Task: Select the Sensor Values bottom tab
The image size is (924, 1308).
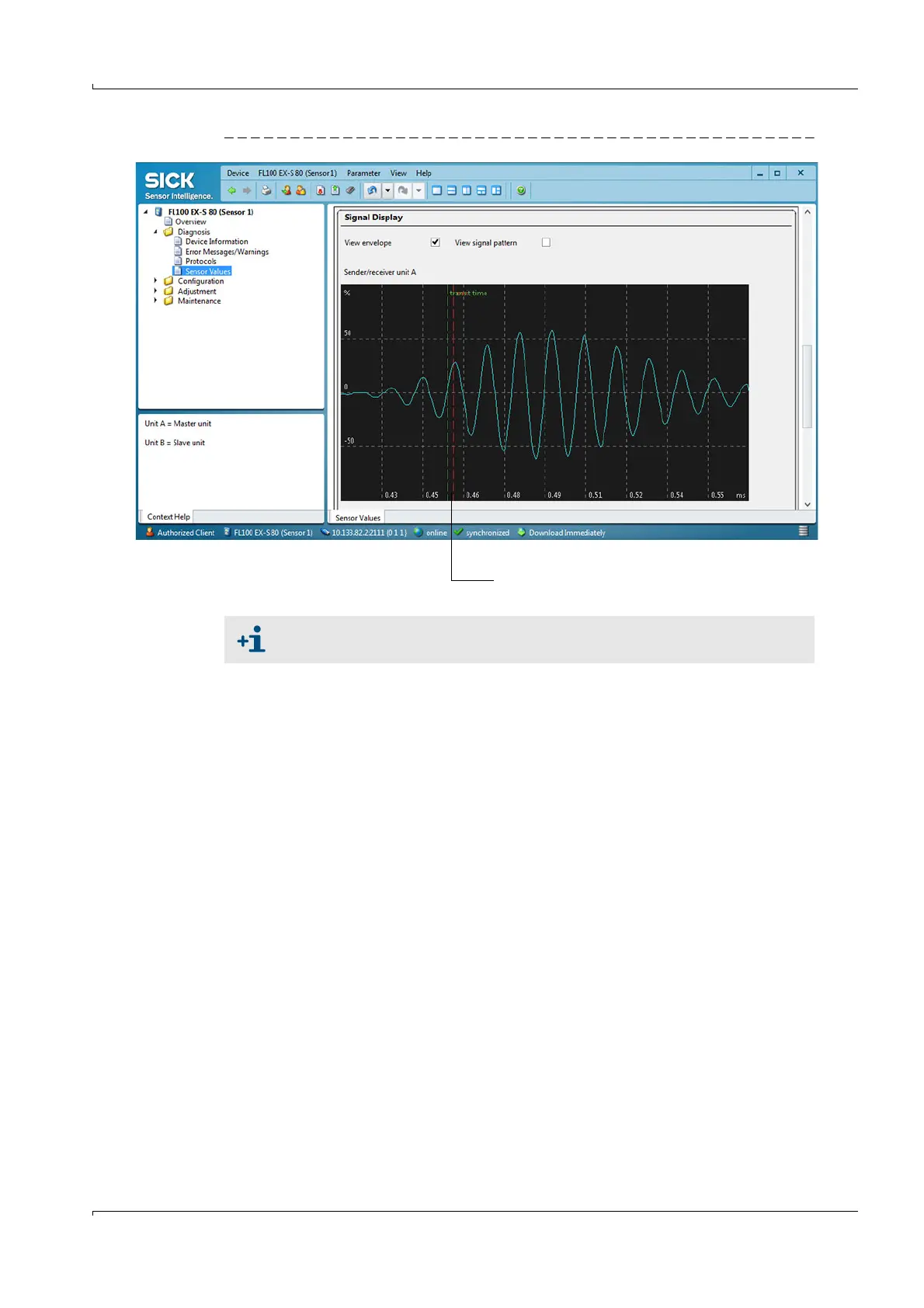Action: (x=358, y=517)
